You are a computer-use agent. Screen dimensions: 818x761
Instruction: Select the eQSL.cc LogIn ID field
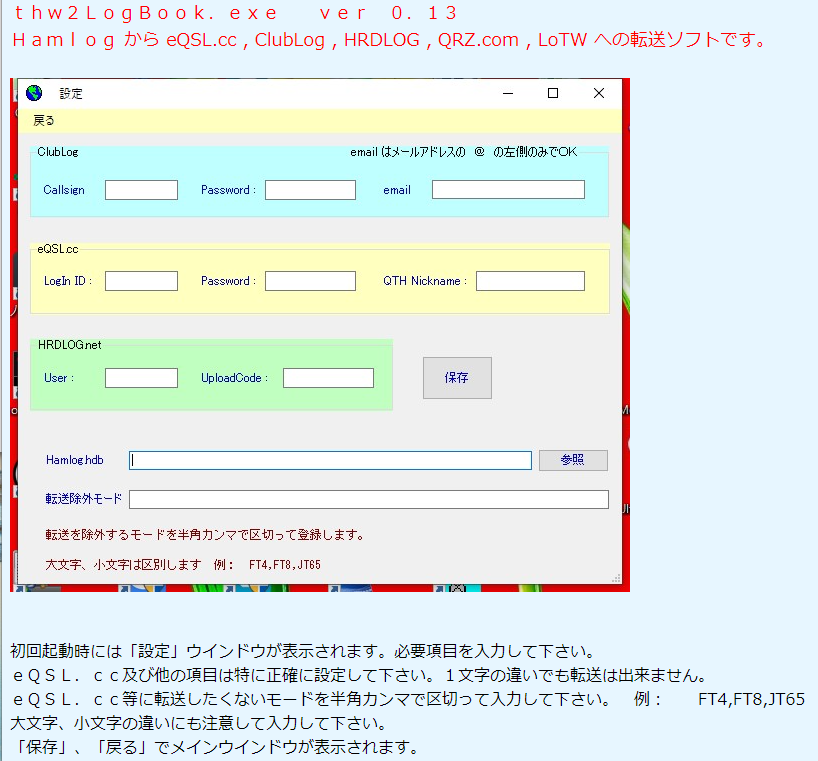tap(141, 281)
